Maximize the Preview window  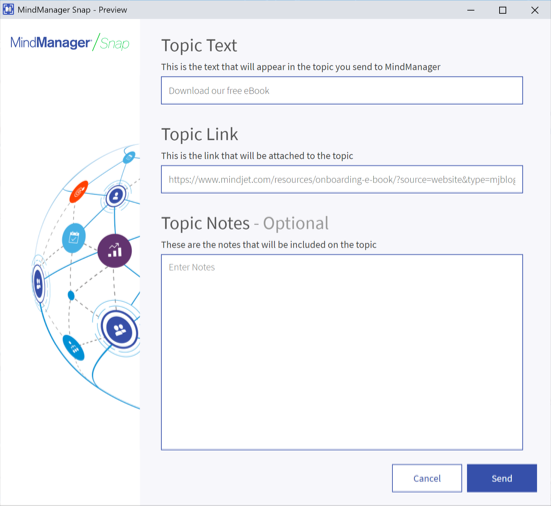tap(503, 10)
